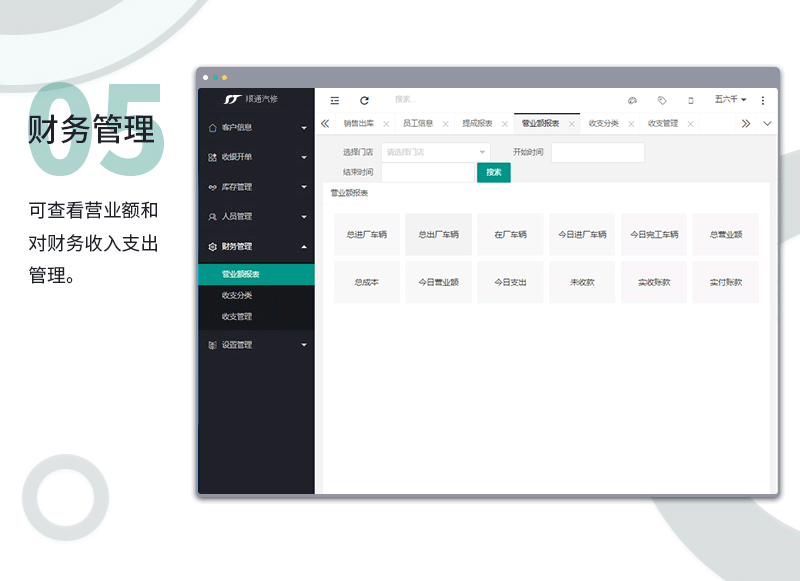
Task: Click the mobile device icon in header
Action: tap(690, 100)
